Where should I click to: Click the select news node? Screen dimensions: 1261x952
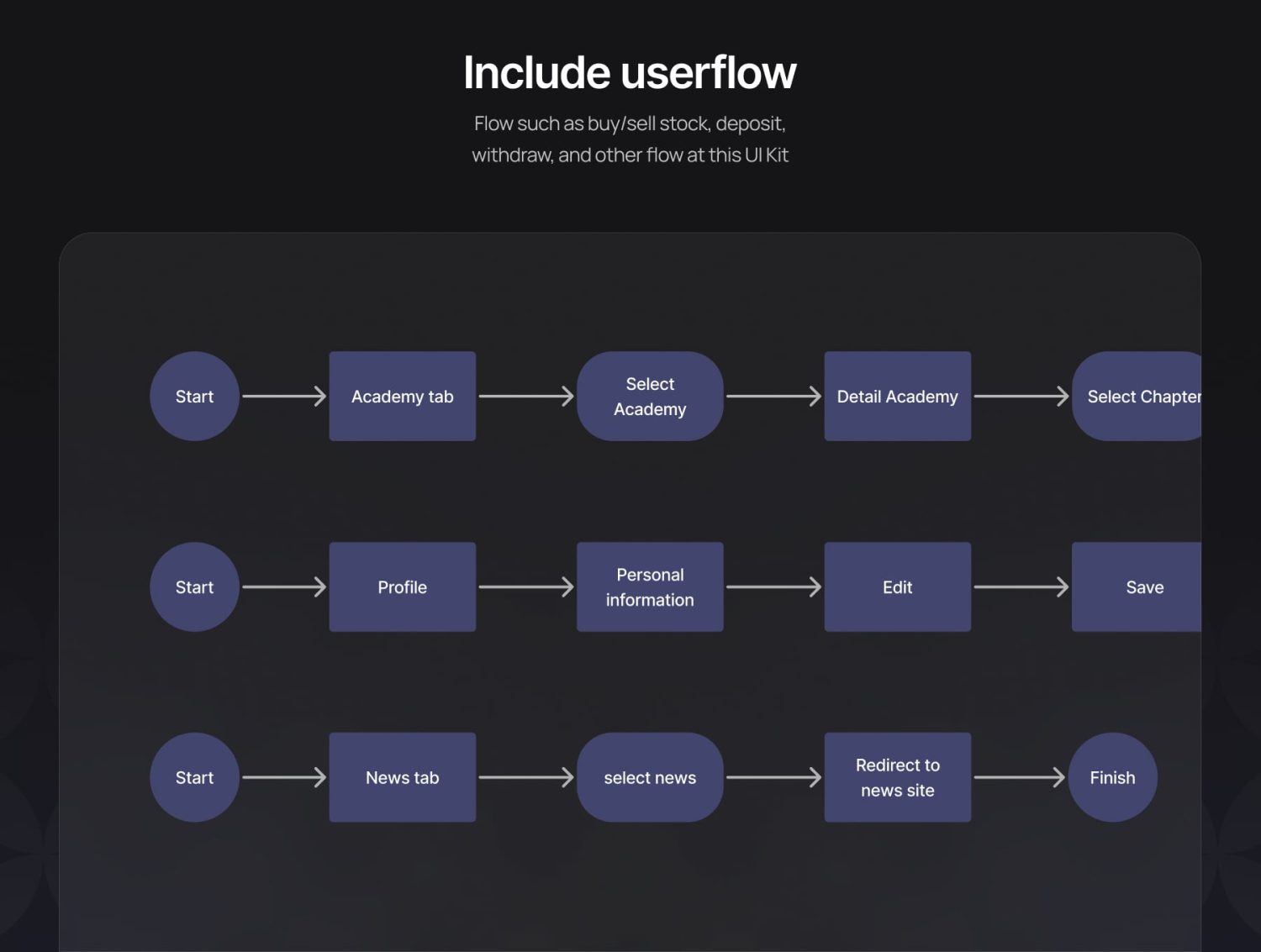coord(650,777)
